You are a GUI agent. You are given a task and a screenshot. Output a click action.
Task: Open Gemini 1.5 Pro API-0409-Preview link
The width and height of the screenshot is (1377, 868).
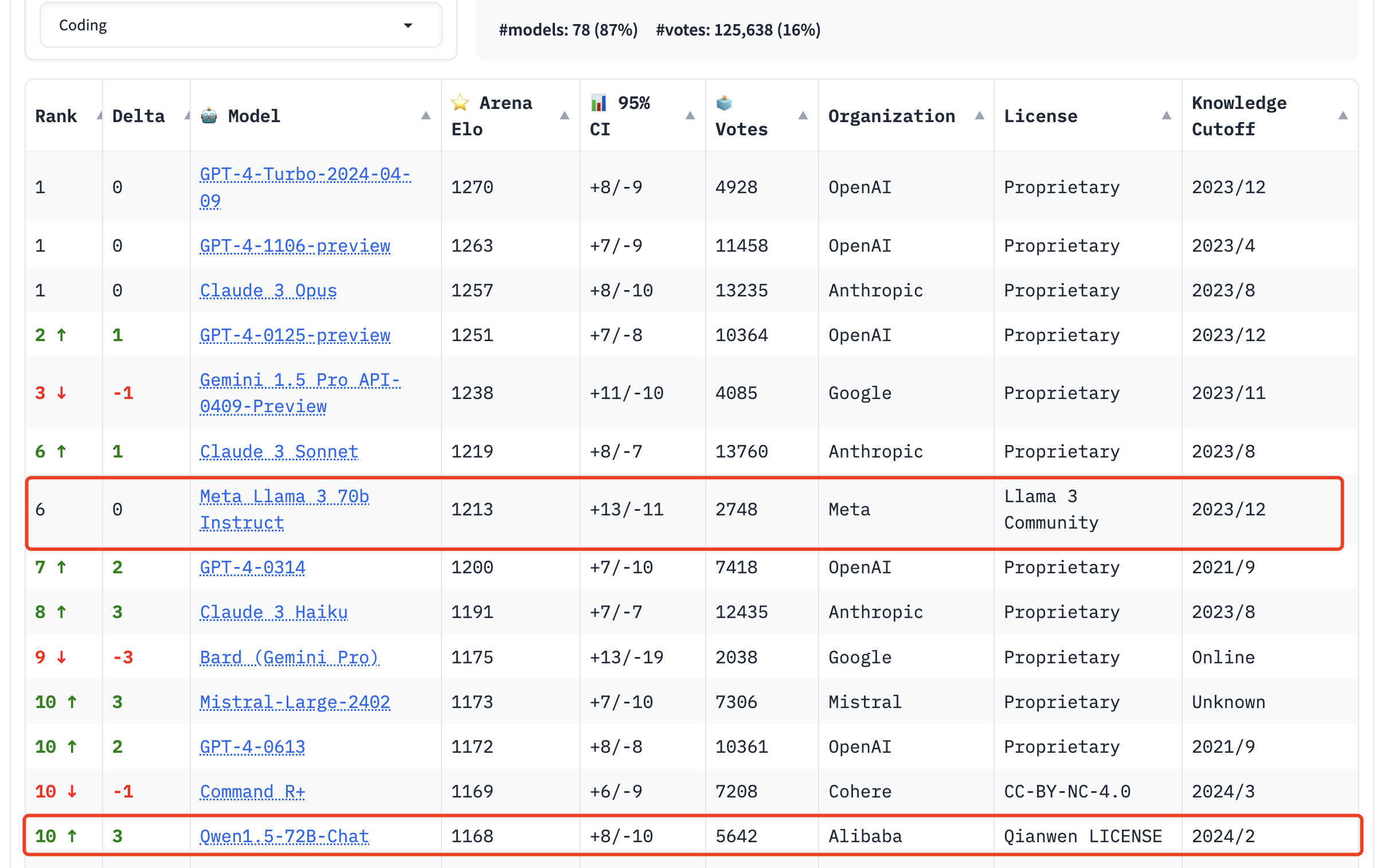[x=300, y=393]
